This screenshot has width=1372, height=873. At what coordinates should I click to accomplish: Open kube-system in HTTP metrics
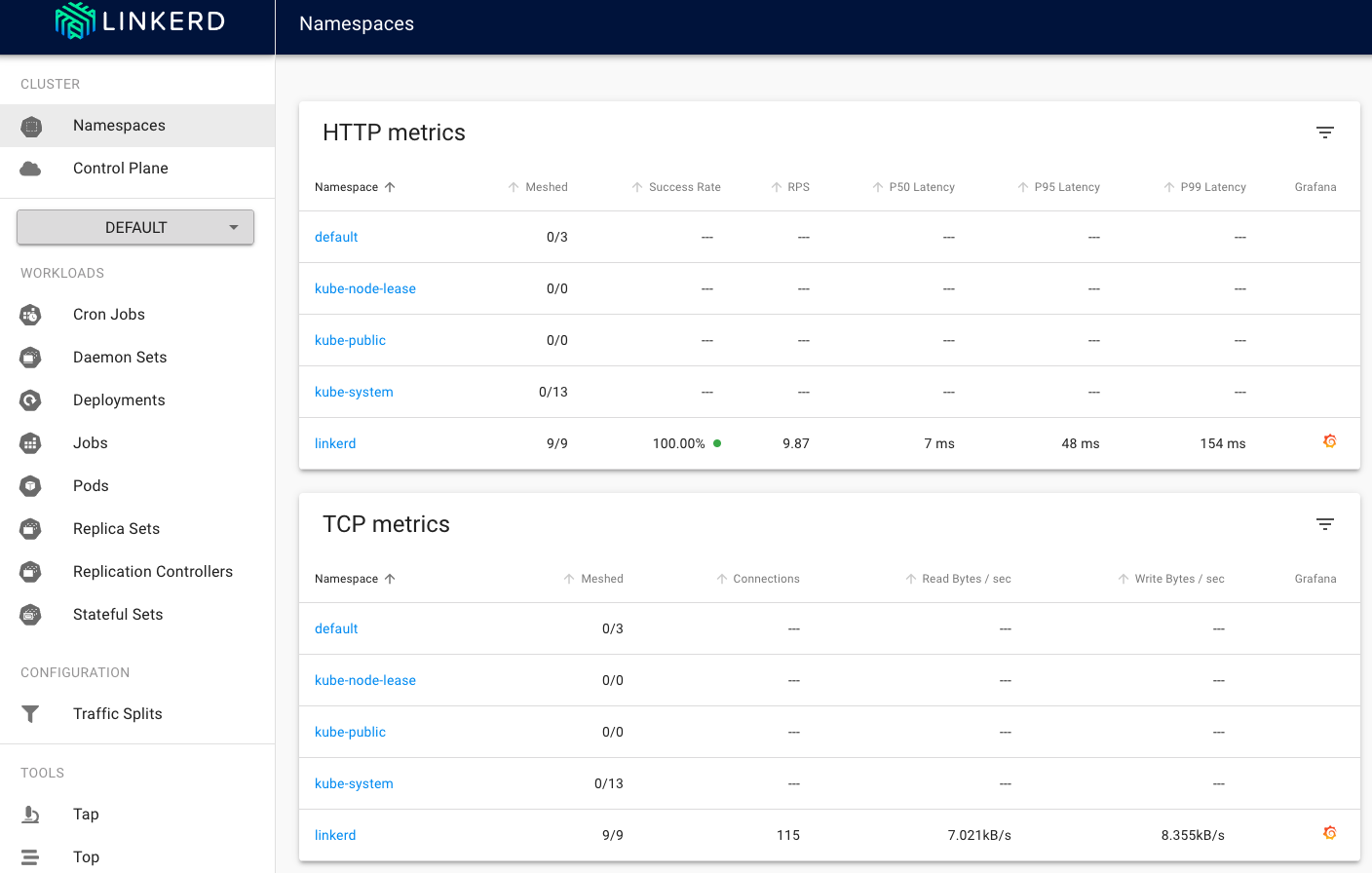click(354, 392)
